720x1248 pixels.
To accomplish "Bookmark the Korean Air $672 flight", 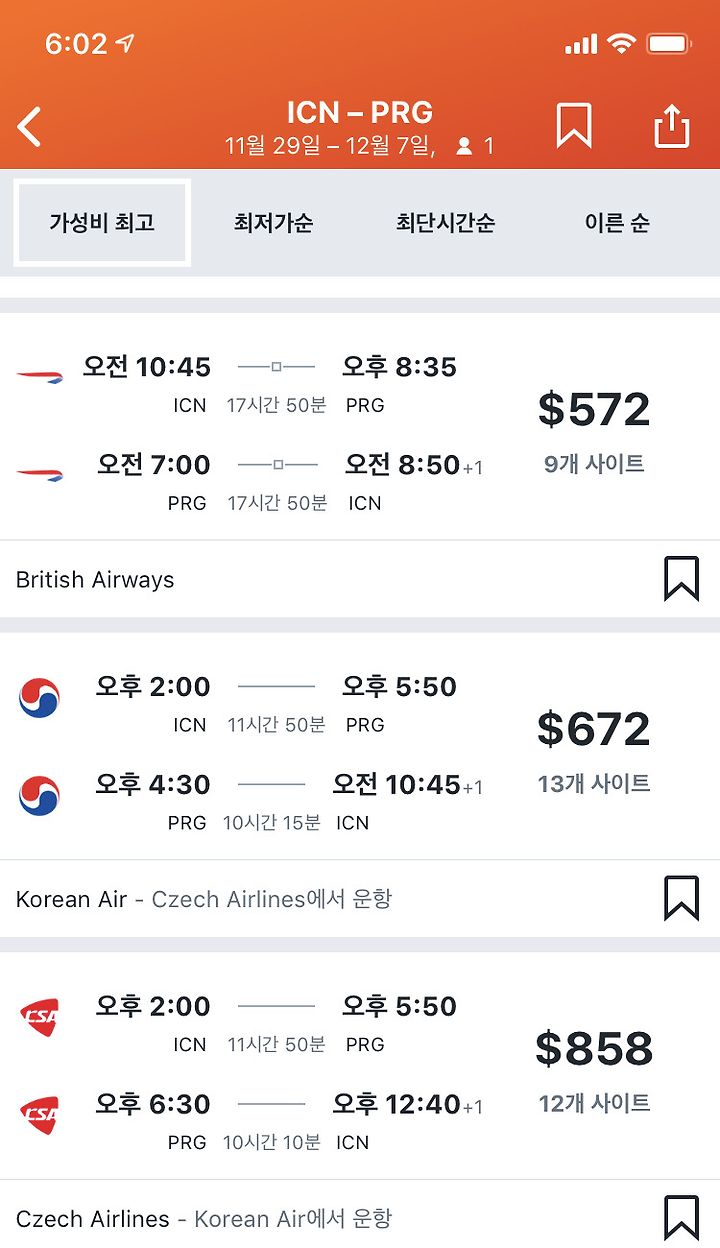I will 681,898.
